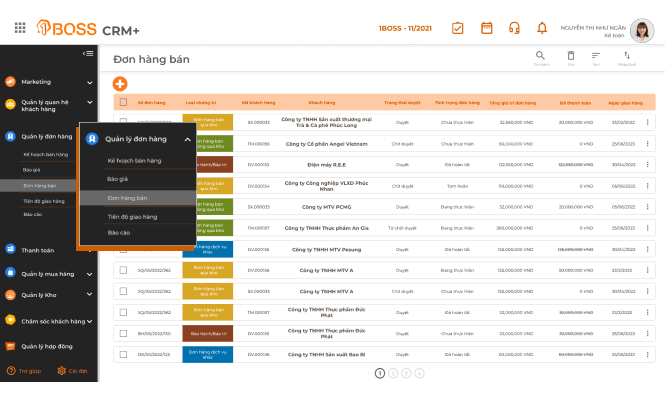Image resolution: width=667 pixels, height=400 pixels.
Task: Open the search (Tìm kiếm) tool
Action: (541, 57)
